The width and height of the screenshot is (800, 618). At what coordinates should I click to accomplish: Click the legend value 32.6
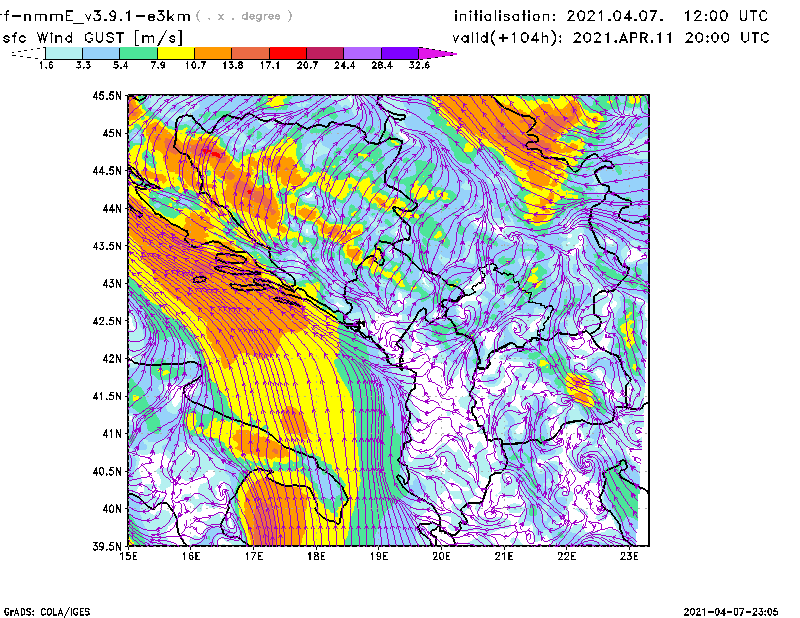click(x=419, y=65)
